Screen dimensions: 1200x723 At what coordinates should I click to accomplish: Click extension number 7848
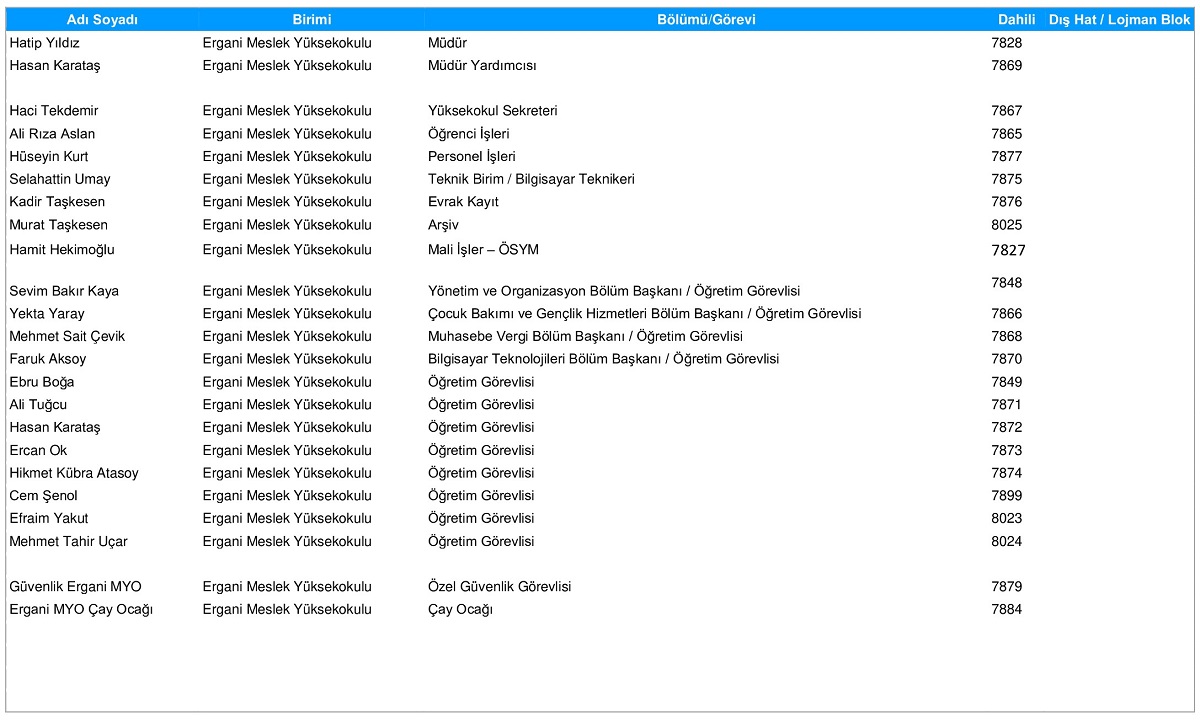(x=1007, y=283)
